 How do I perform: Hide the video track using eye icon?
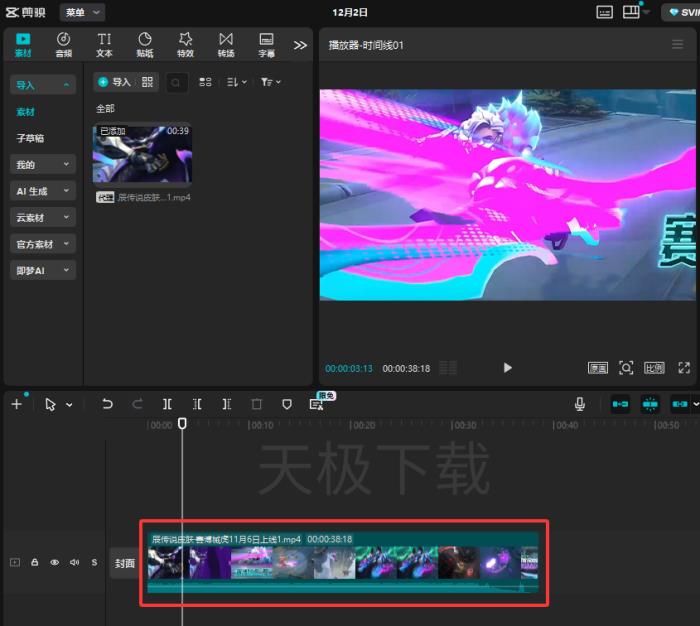tap(55, 563)
